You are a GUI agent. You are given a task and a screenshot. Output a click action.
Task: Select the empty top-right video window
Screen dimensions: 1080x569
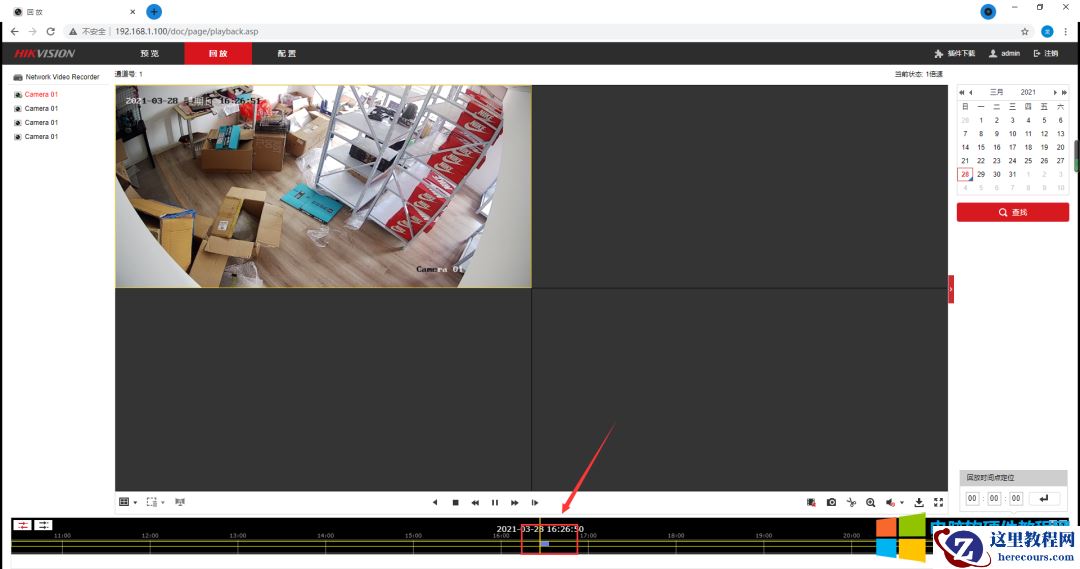[740, 186]
